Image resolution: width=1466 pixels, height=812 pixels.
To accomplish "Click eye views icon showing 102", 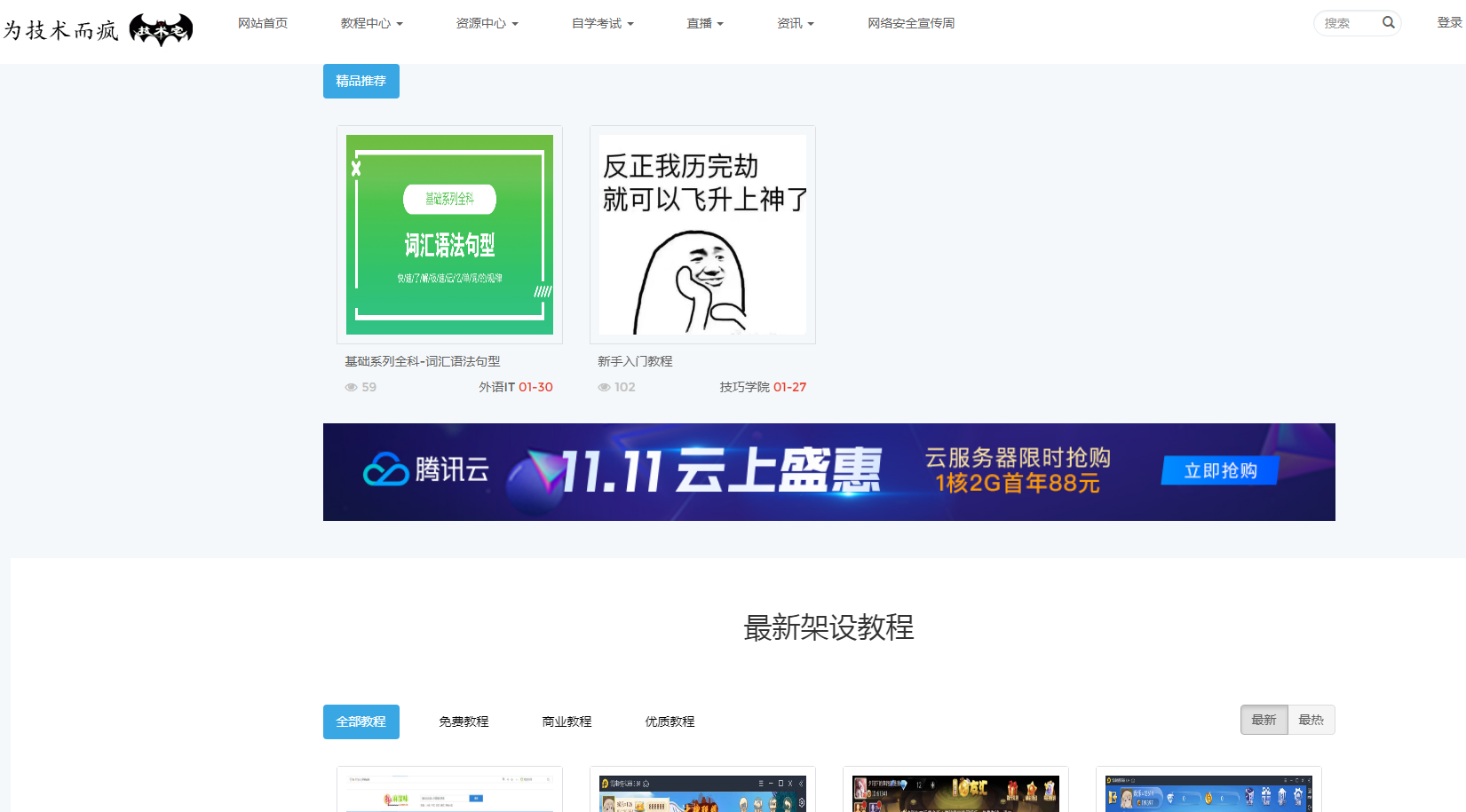I will 604,388.
